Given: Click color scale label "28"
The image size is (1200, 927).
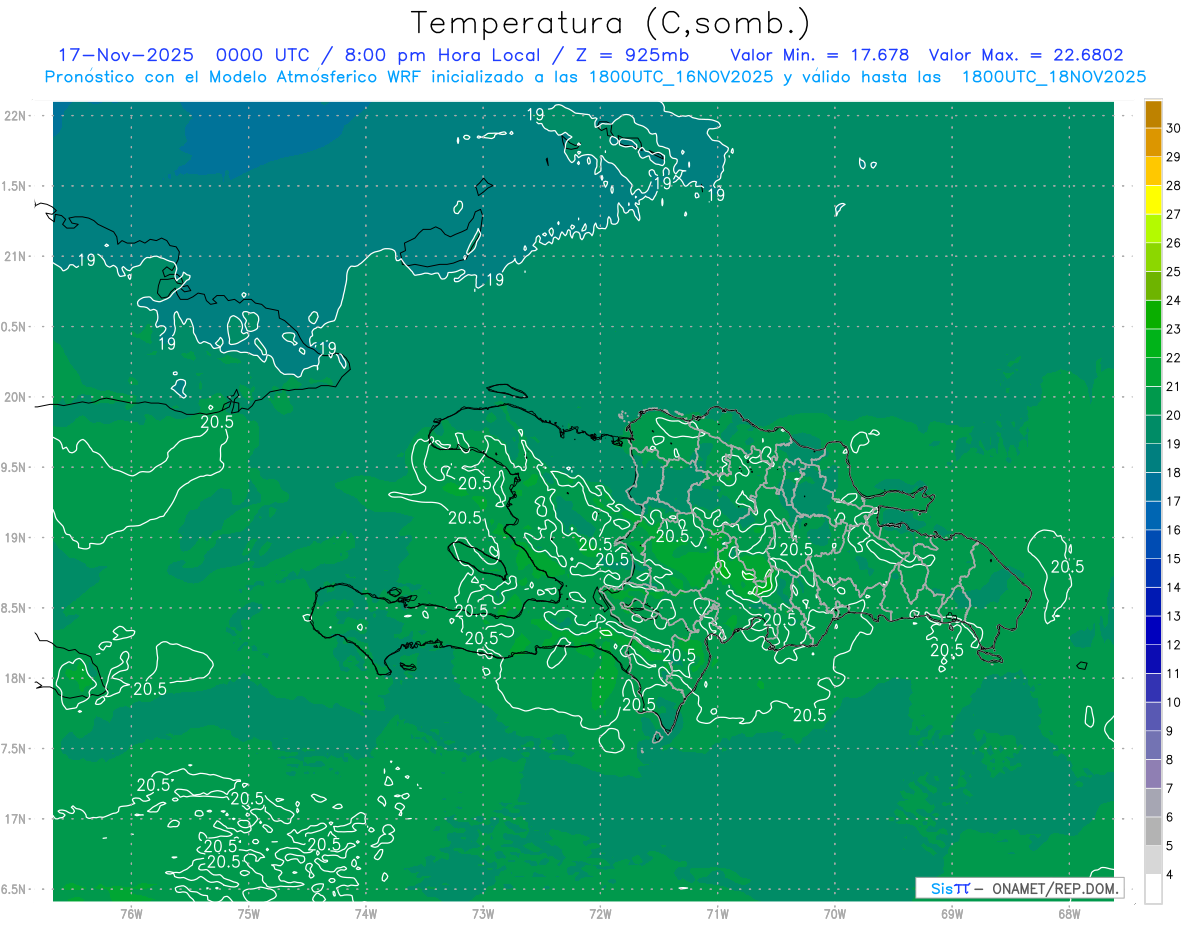Looking at the screenshot, I should (x=1173, y=185).
